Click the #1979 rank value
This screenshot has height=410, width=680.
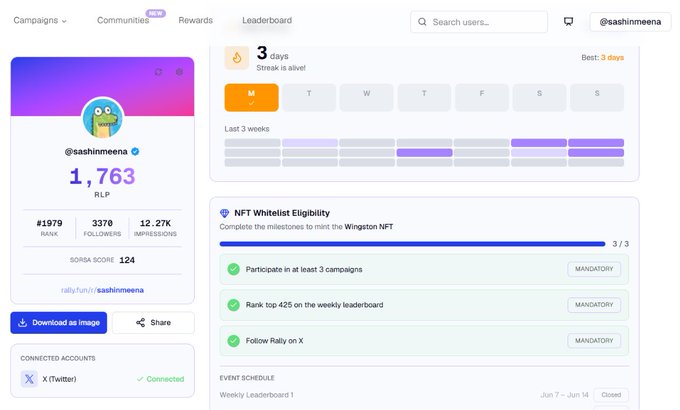point(49,223)
